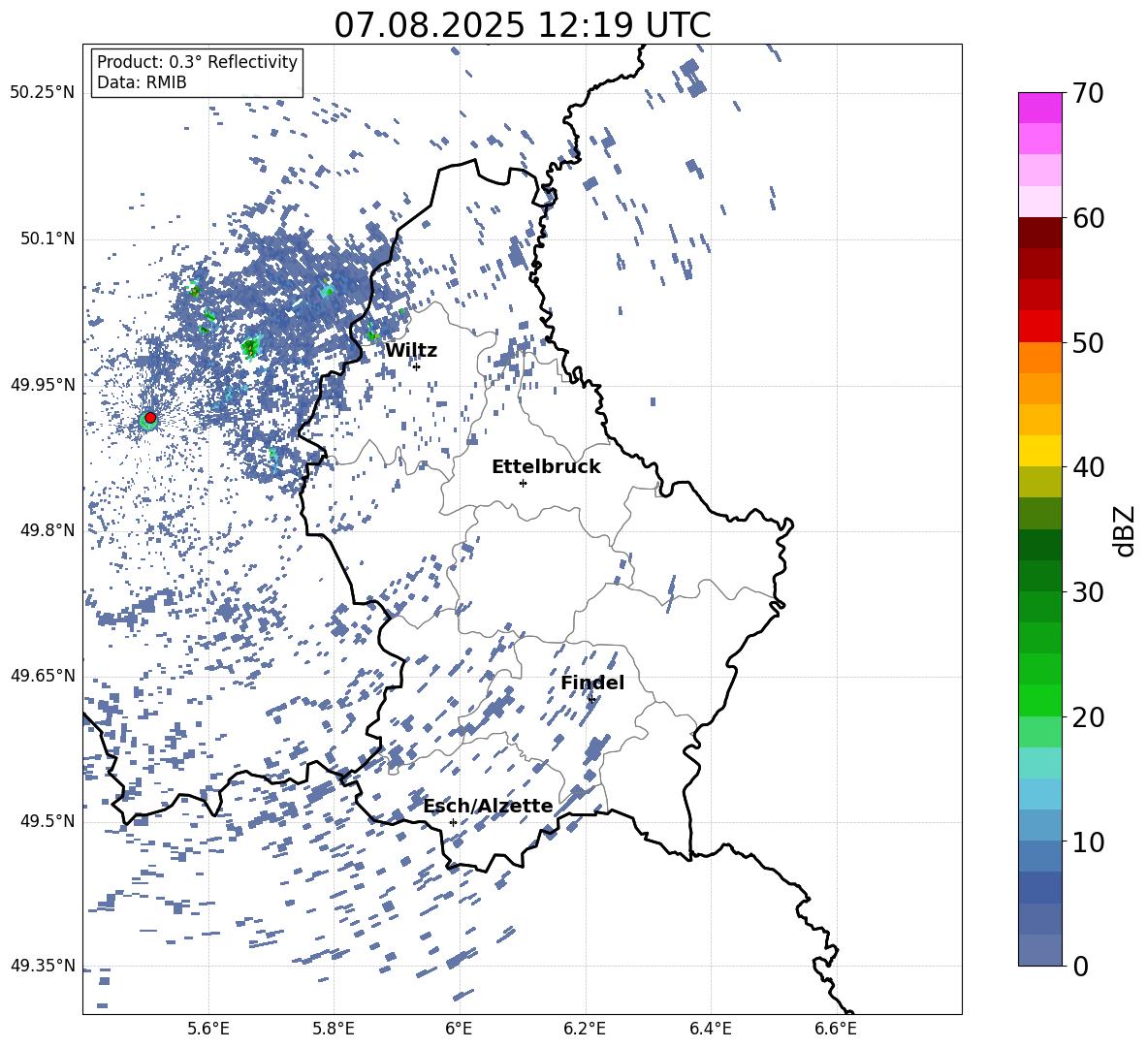
Task: Click the 5.8°E longitude label
Action: (334, 1030)
